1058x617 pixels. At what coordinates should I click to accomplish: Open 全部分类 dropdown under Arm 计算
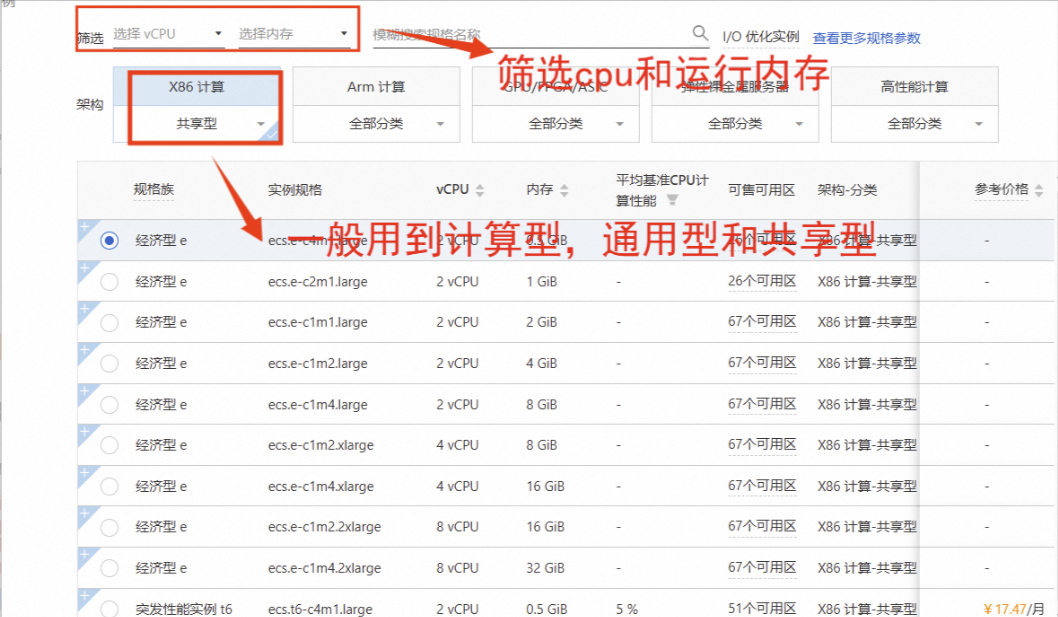click(x=376, y=124)
